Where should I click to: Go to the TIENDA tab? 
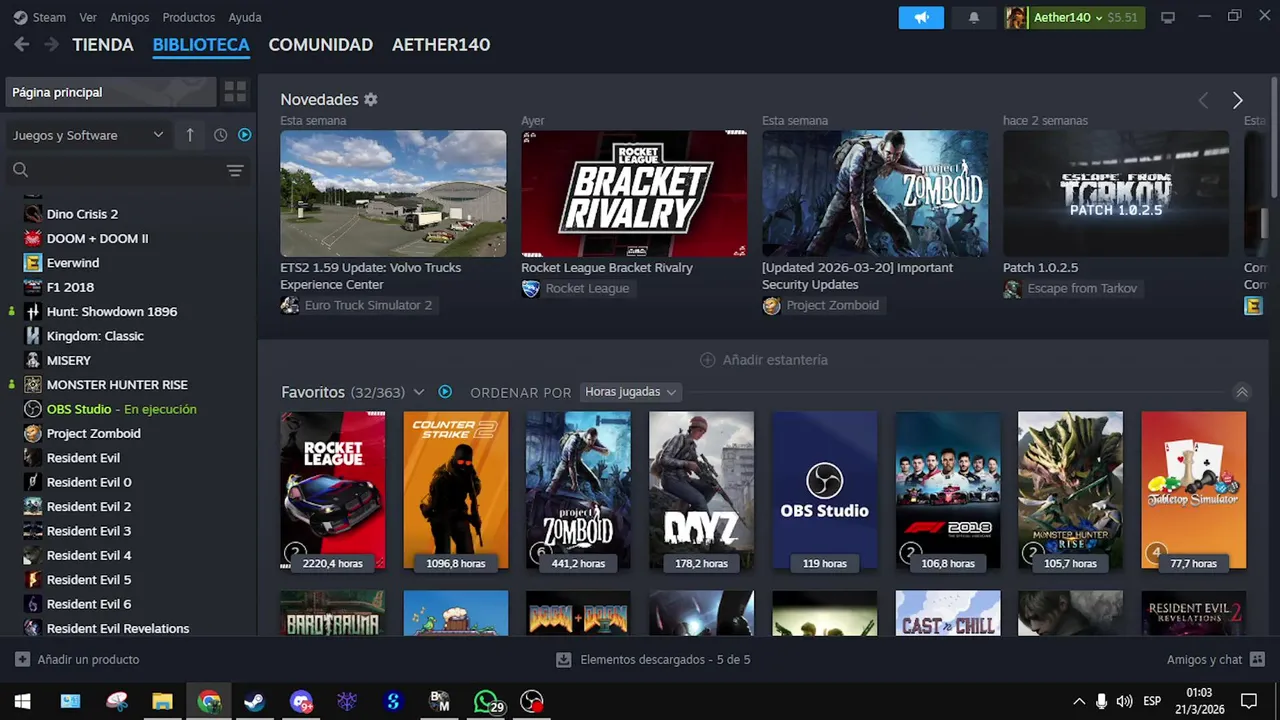tap(103, 45)
